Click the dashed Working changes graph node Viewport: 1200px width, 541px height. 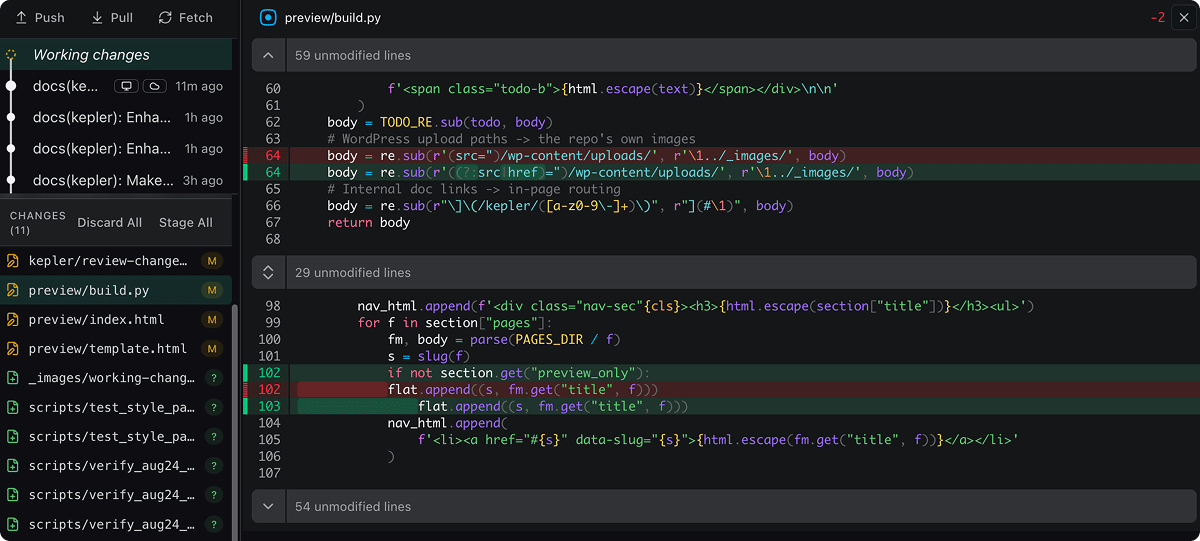point(11,55)
